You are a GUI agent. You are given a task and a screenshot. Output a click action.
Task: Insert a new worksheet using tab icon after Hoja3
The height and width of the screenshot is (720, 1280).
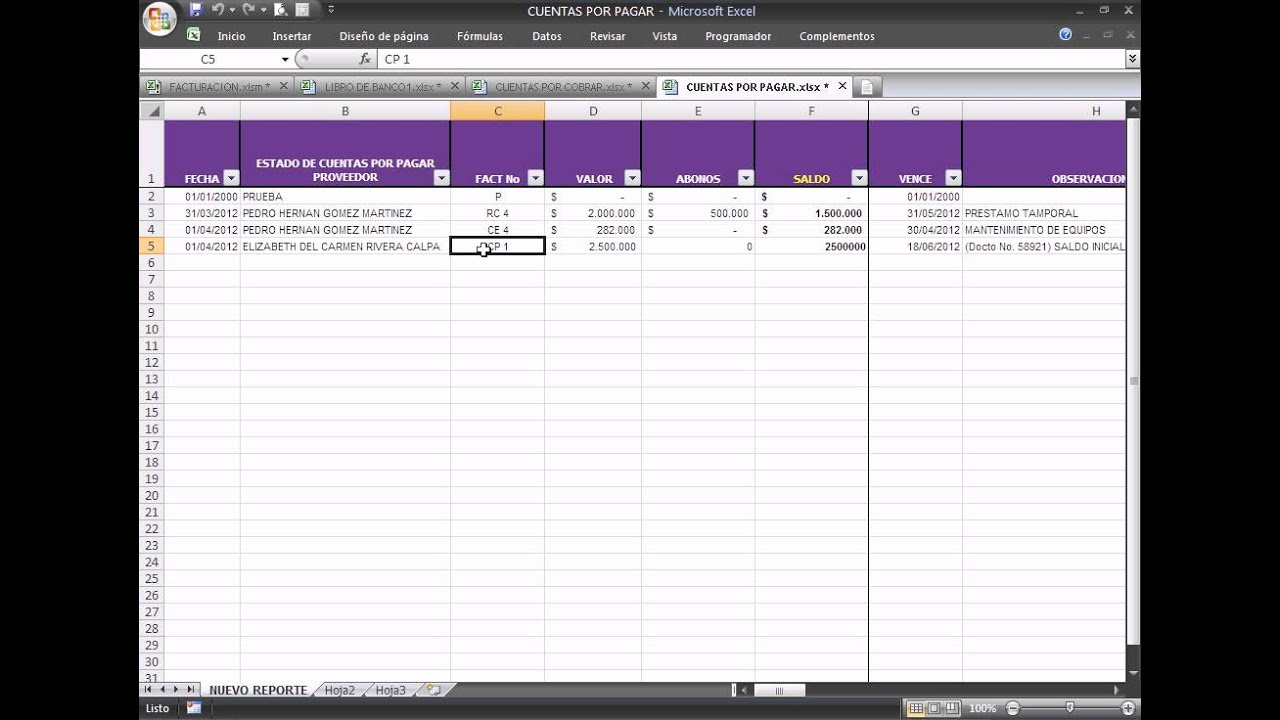pos(433,690)
